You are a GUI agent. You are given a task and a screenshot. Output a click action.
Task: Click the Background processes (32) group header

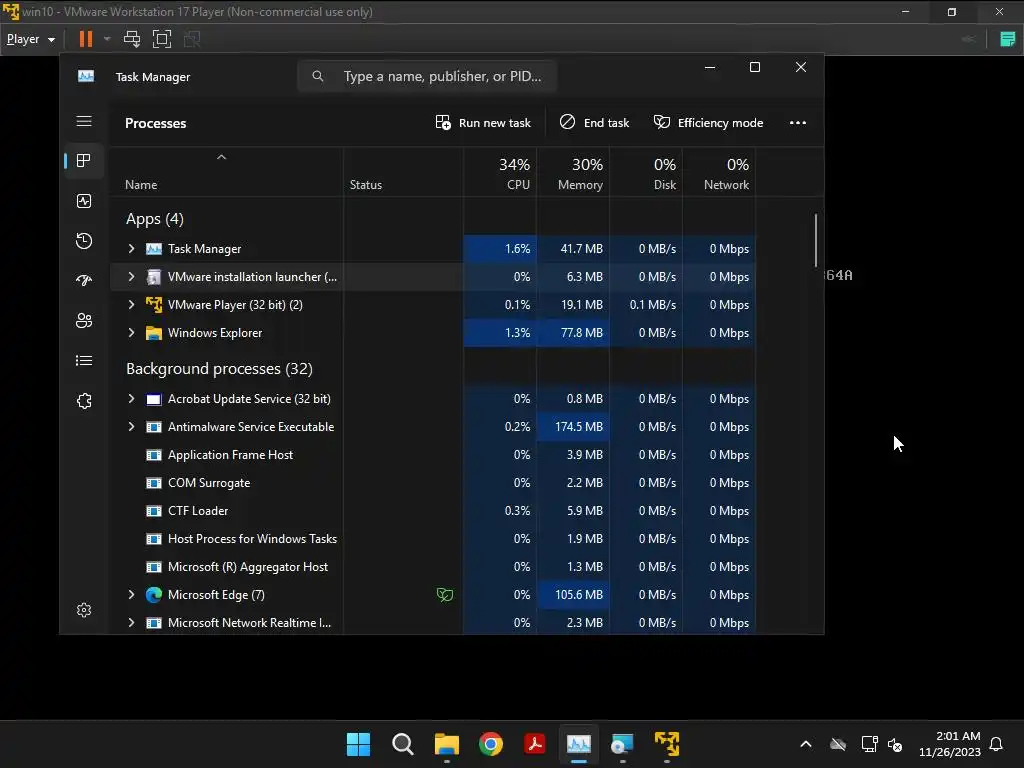click(x=219, y=368)
